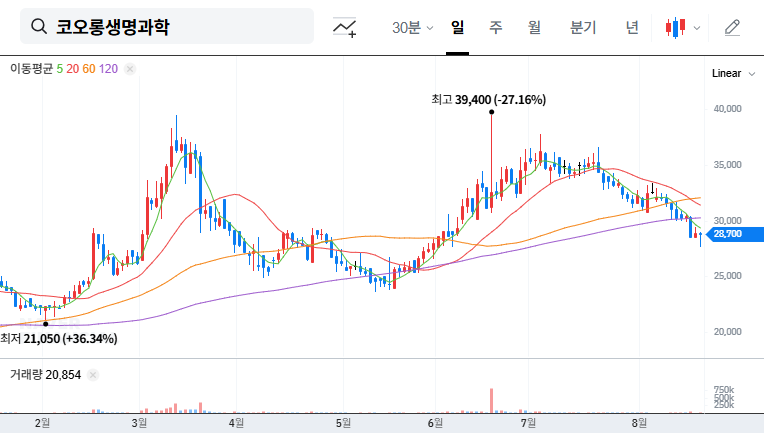Screen dimensions: 764x433
Task: Expand the 30분 interval dropdown
Action: tap(412, 28)
